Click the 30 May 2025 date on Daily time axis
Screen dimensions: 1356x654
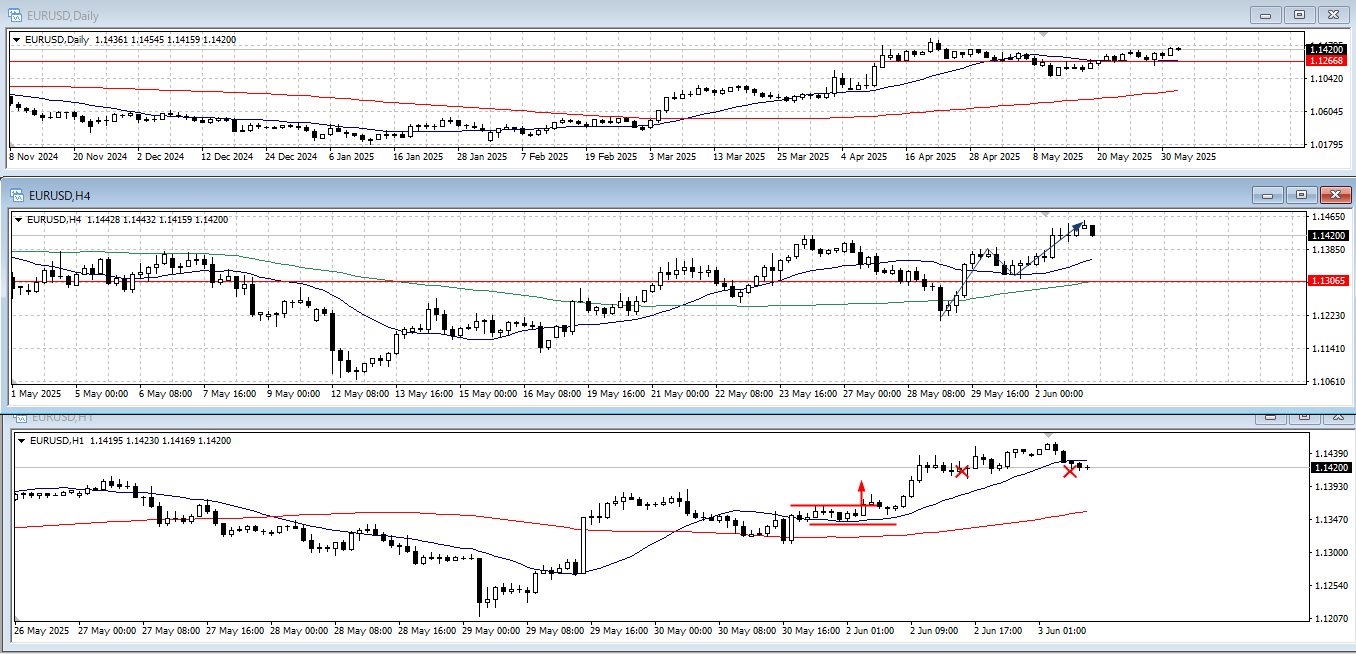point(1188,157)
